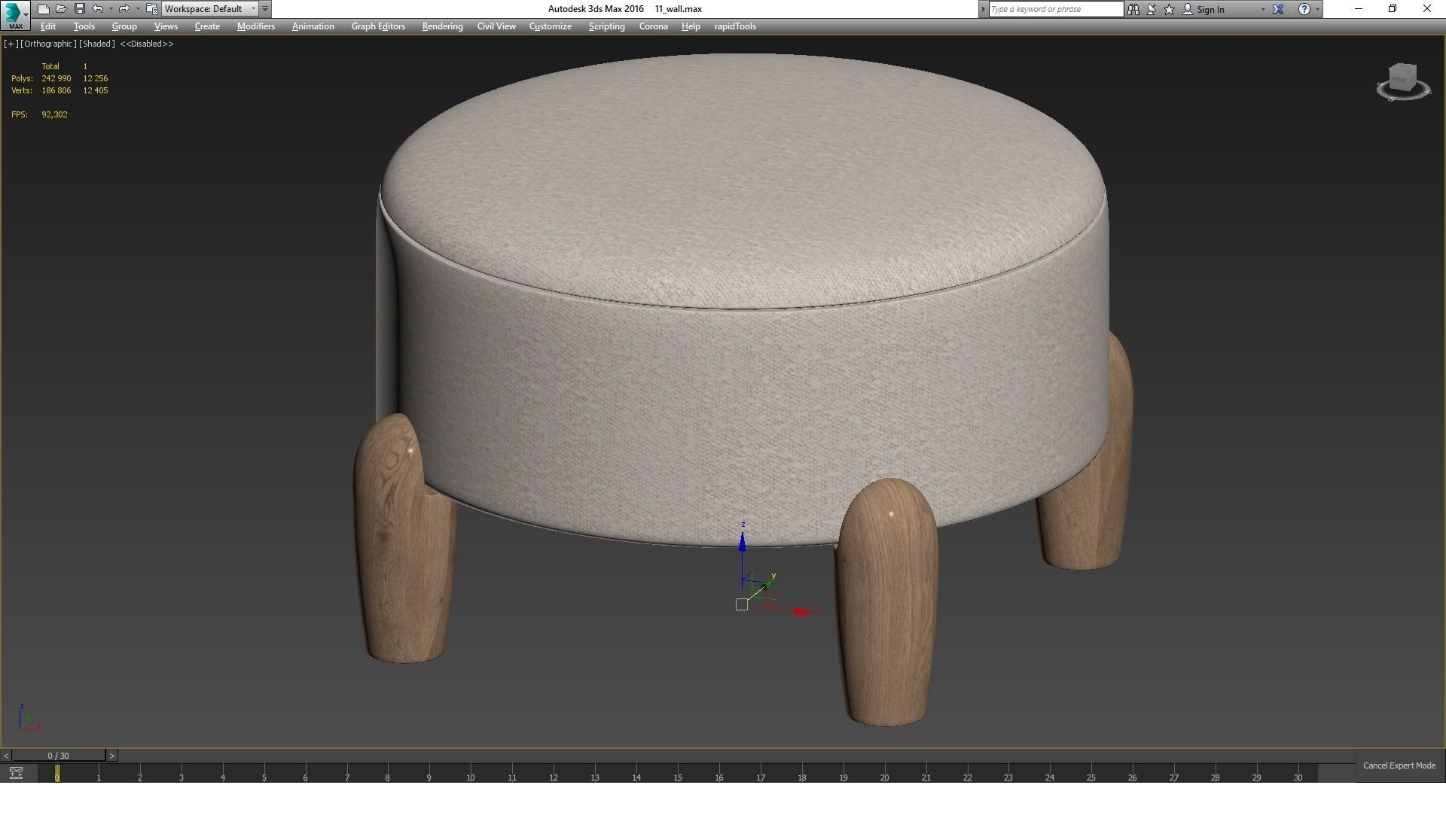Image resolution: width=1446 pixels, height=840 pixels.
Task: Open the Customize menu
Action: click(551, 26)
